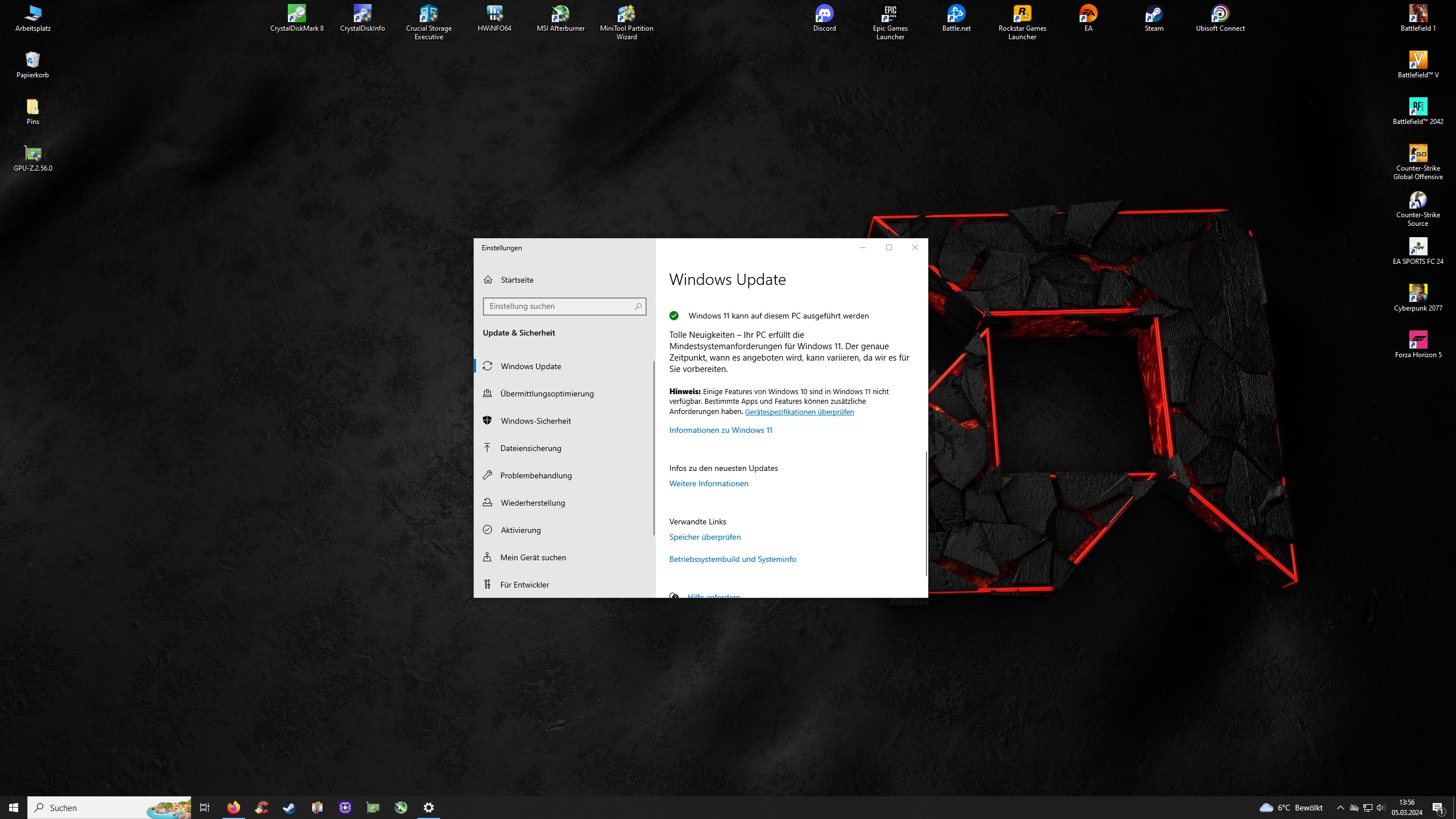Go to Problembehandlung in the sidebar
Image resolution: width=1456 pixels, height=819 pixels.
[535, 475]
